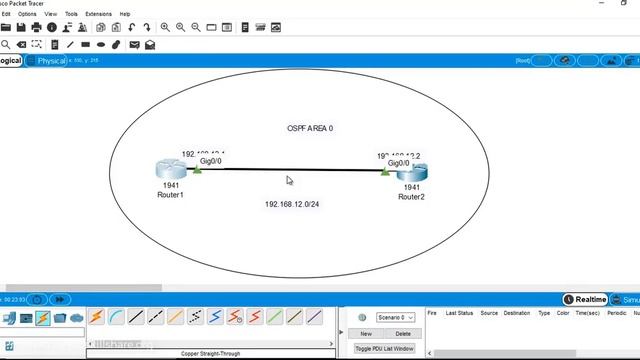Expand the PDU panel arrow
Viewport: 640px width, 360px height.
coord(341,332)
